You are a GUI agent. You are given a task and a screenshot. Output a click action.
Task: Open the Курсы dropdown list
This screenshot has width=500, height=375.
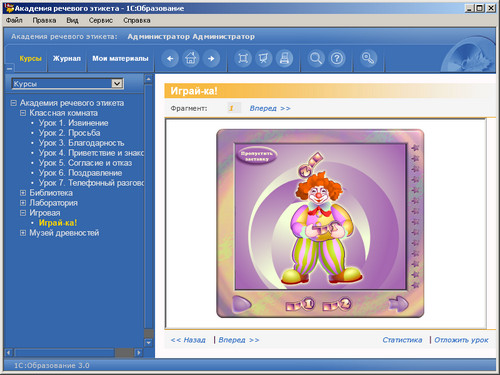coord(117,83)
